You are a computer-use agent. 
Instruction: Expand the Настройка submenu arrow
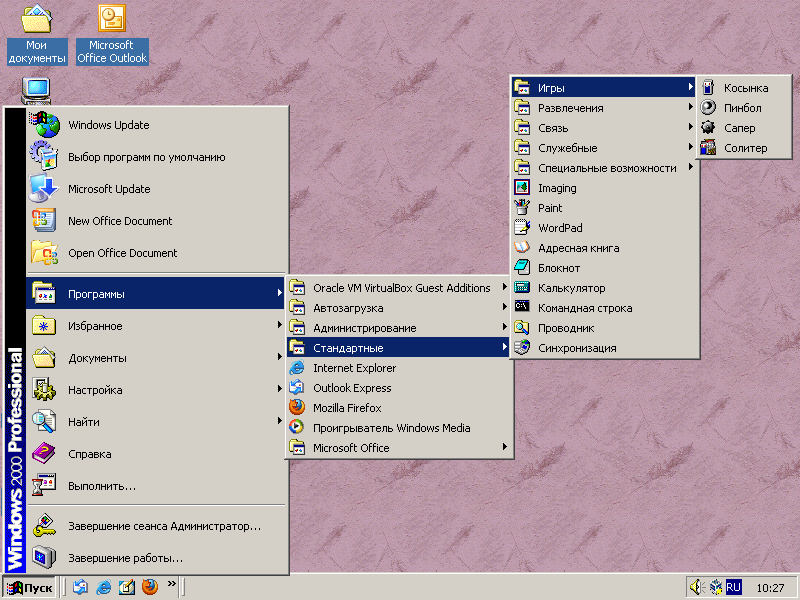[x=280, y=389]
